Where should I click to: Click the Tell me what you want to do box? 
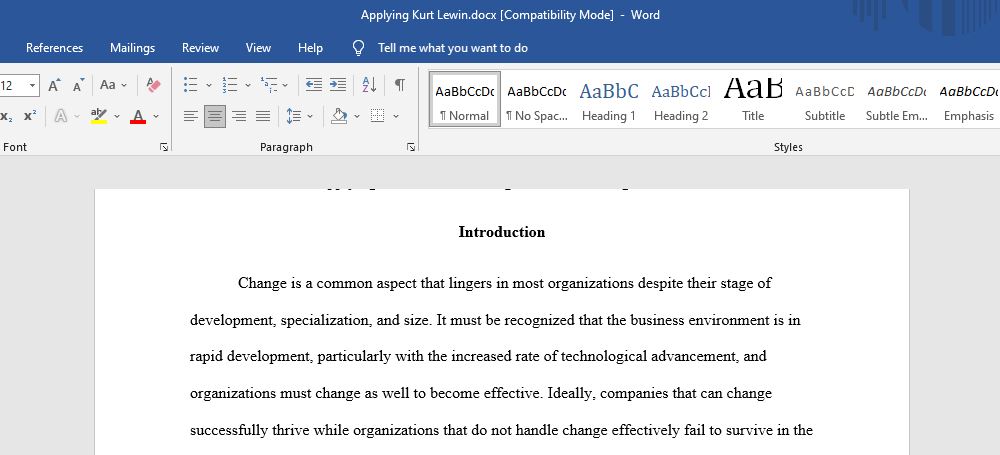453,48
